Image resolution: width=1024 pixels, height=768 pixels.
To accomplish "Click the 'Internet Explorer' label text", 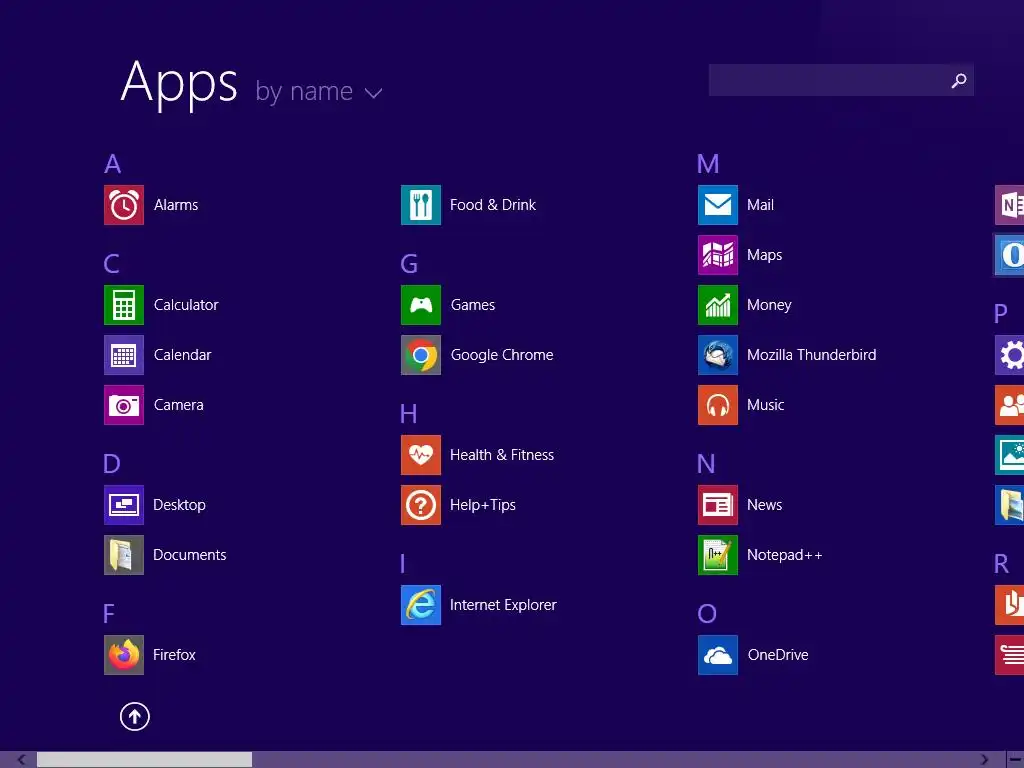I will [x=504, y=605].
